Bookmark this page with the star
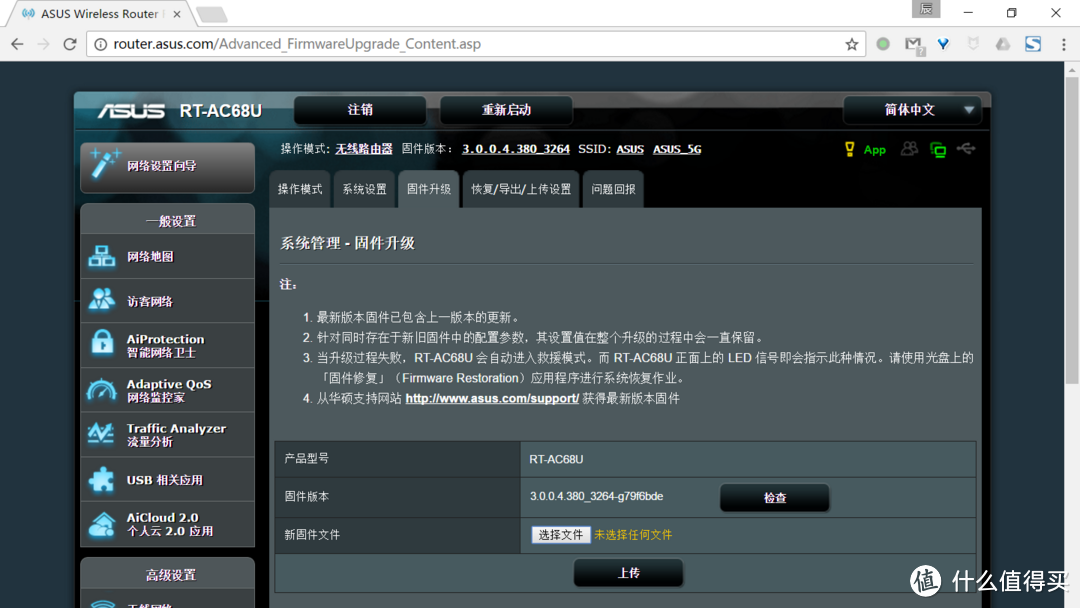 (x=852, y=44)
